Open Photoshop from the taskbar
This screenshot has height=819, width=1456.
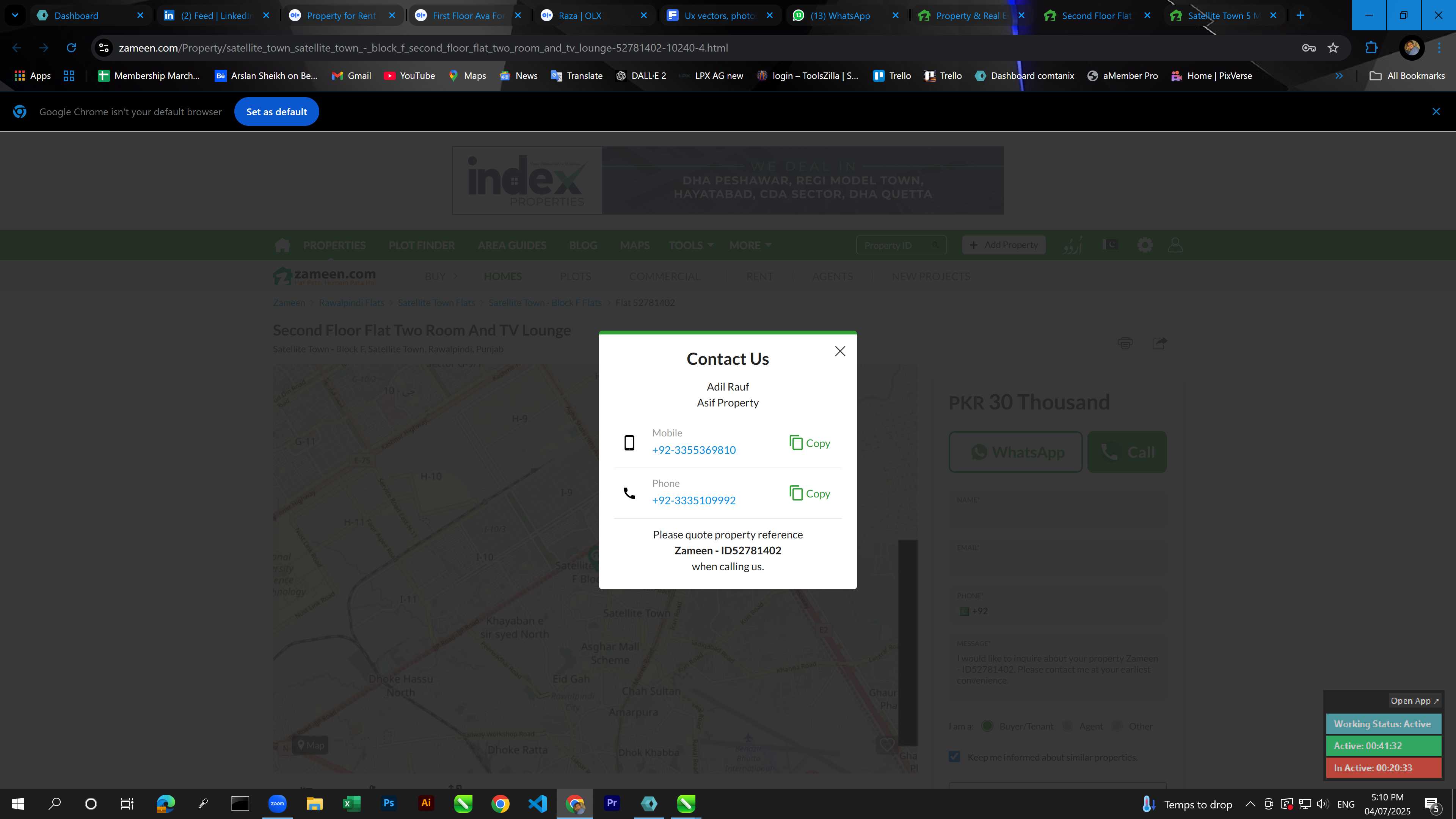tap(388, 804)
